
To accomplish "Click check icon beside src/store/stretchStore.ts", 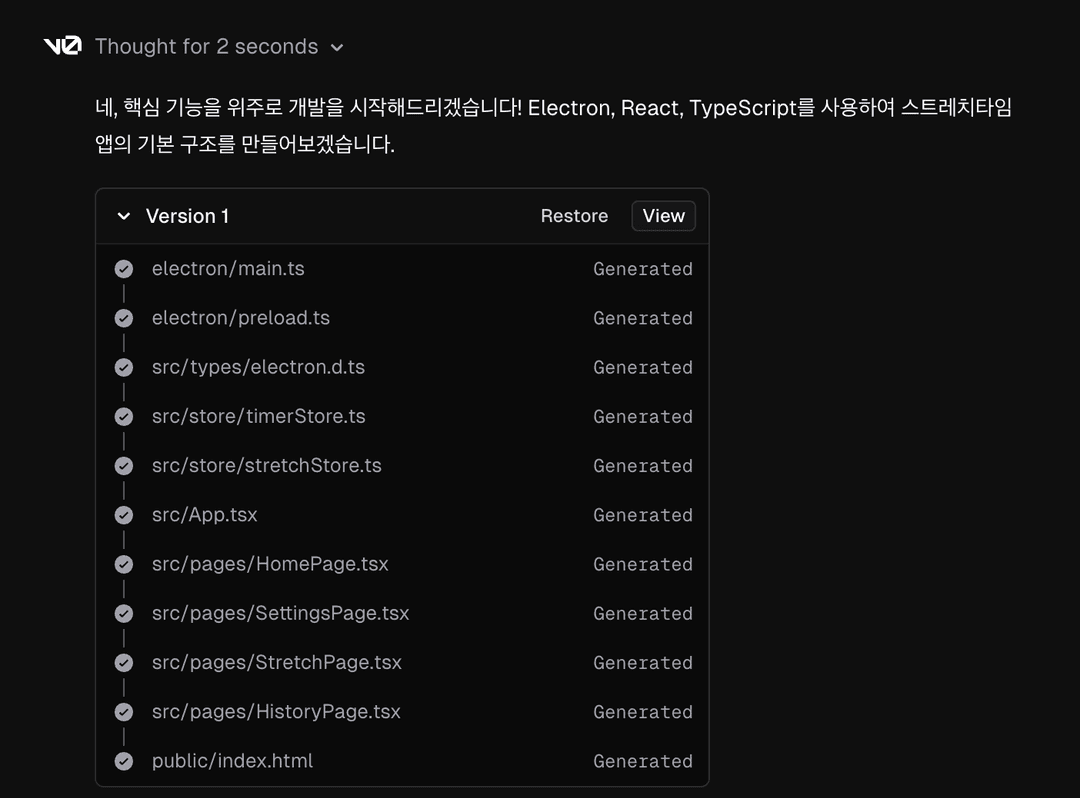I will (124, 466).
